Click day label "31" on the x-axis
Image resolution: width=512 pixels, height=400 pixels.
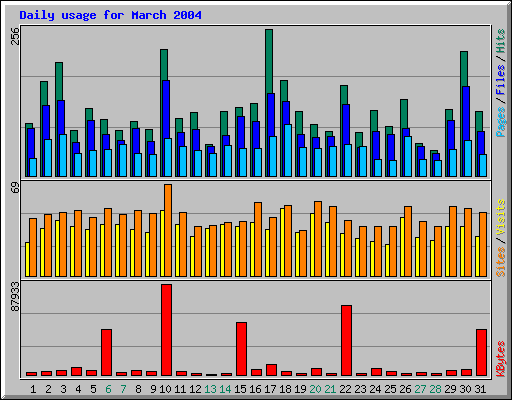tap(480, 389)
